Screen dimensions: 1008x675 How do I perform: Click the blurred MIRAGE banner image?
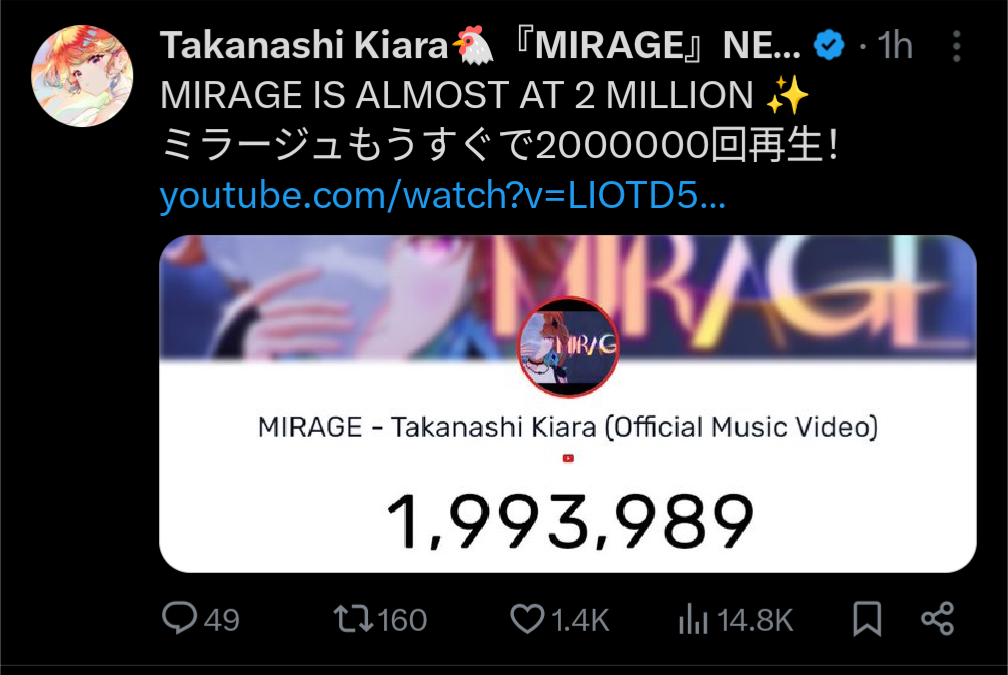[x=568, y=296]
